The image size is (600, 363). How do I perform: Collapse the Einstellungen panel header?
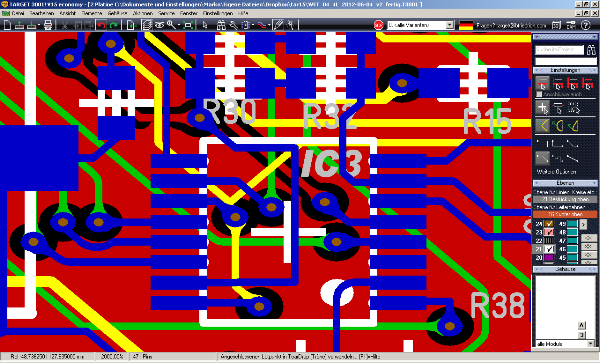[x=565, y=70]
